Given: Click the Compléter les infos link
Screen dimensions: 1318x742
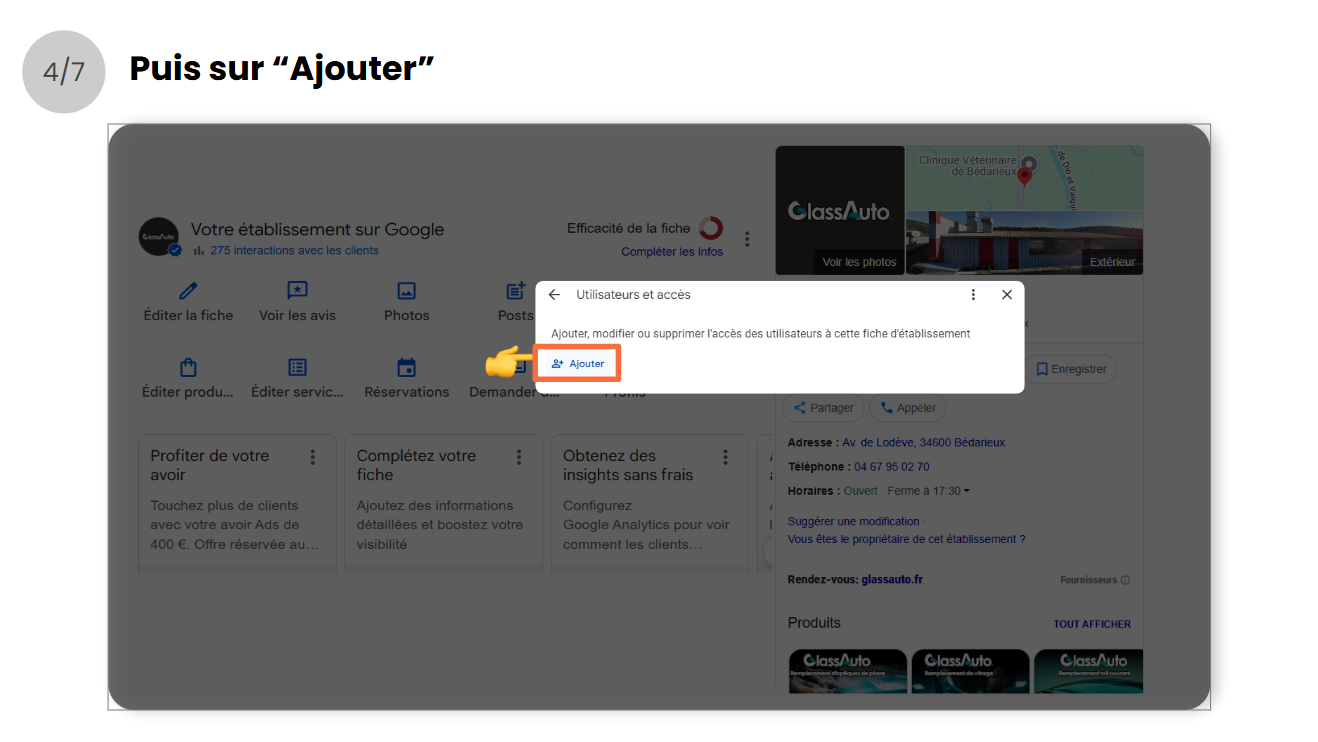Looking at the screenshot, I should coord(672,252).
